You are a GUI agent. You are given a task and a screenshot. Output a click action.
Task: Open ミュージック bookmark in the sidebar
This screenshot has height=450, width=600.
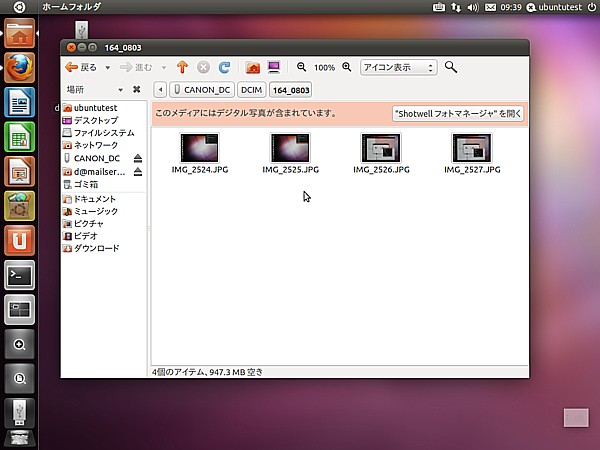(x=104, y=211)
